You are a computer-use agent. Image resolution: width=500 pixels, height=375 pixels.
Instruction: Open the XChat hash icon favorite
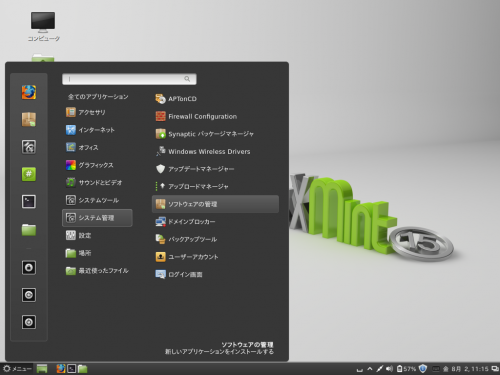(29, 174)
